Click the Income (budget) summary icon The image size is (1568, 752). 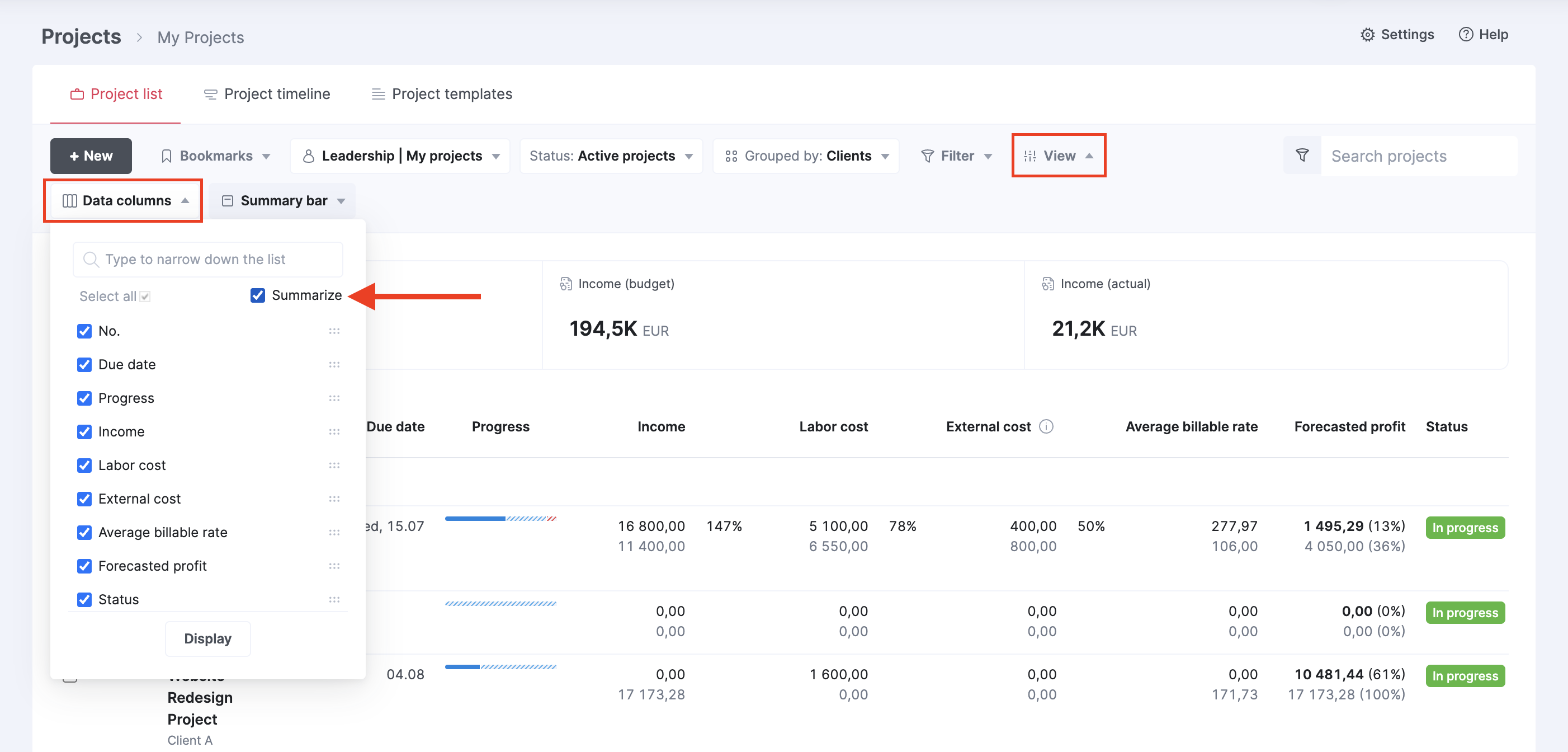click(x=565, y=284)
